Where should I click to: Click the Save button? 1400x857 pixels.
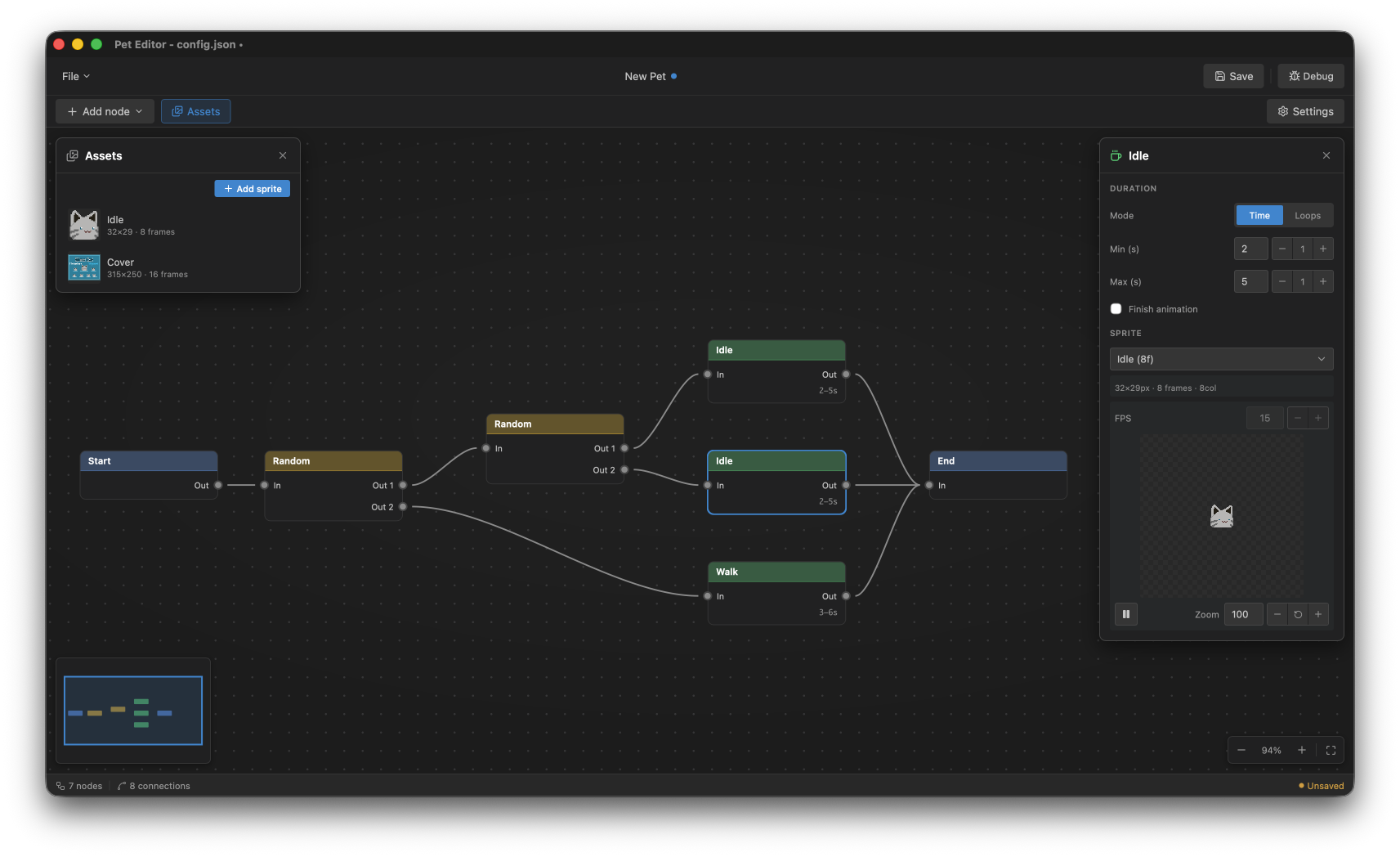pyautogui.click(x=1233, y=76)
